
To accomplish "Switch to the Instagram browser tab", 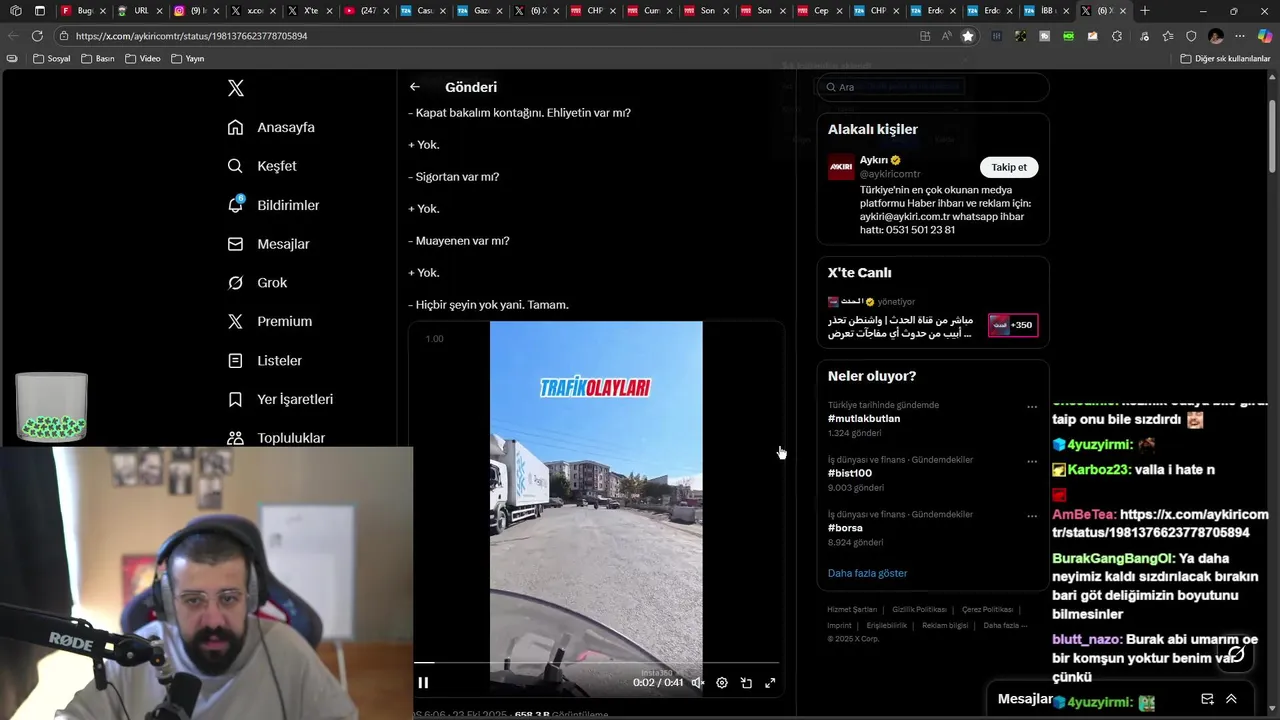I will [197, 11].
